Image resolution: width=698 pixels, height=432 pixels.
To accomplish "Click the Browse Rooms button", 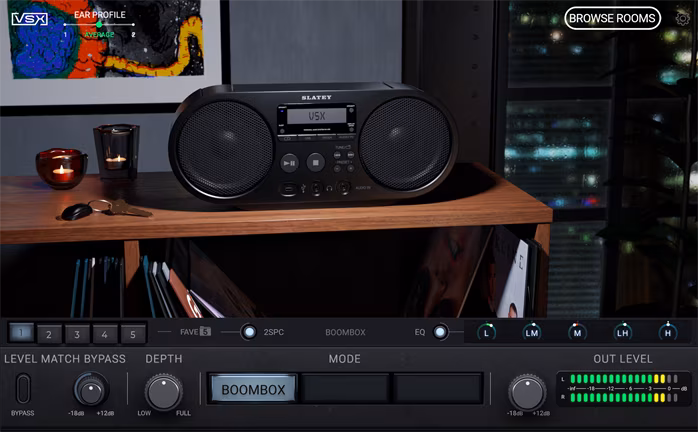I will coord(612,18).
